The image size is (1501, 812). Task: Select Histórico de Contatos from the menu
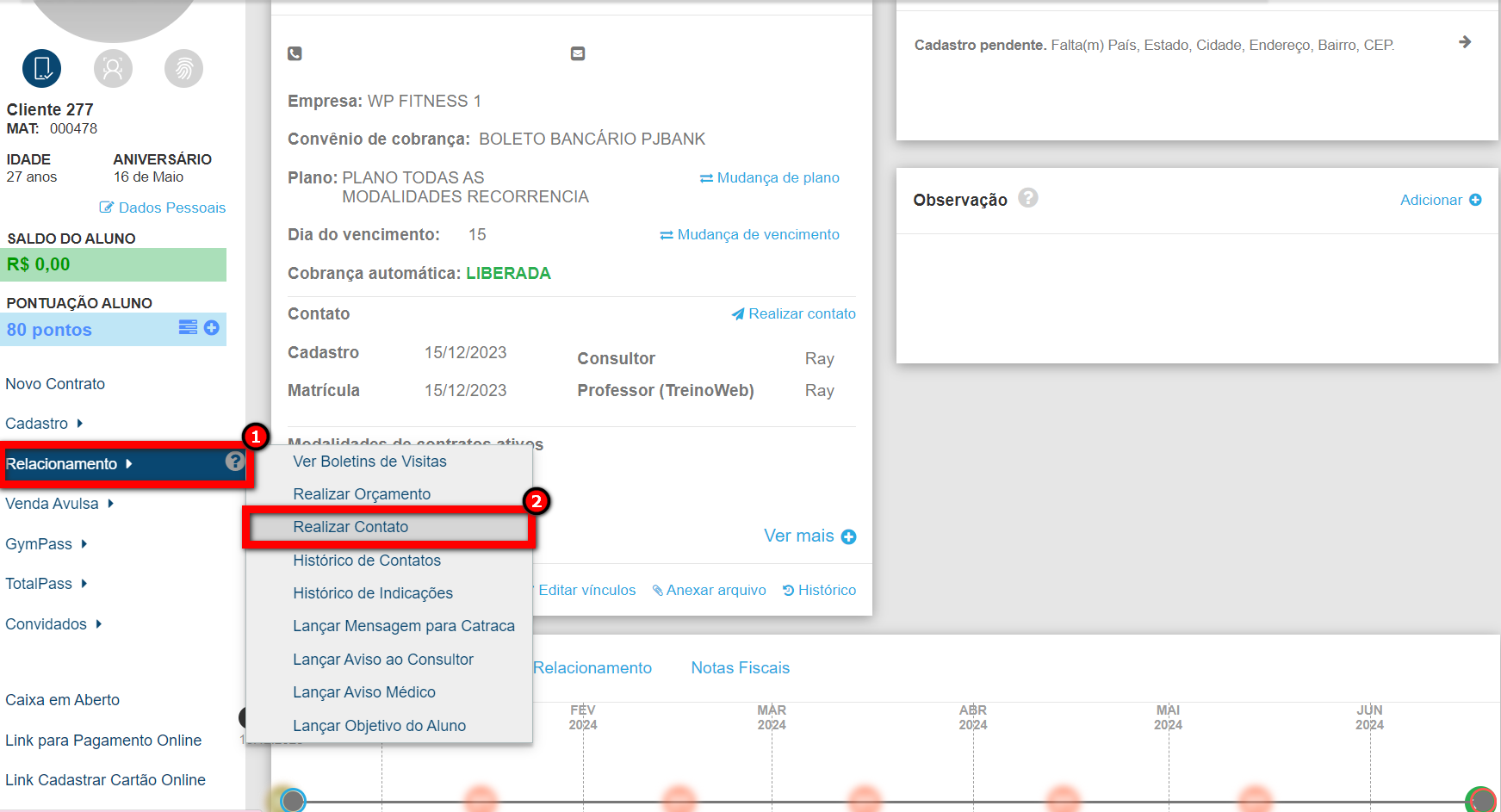[x=367, y=560]
